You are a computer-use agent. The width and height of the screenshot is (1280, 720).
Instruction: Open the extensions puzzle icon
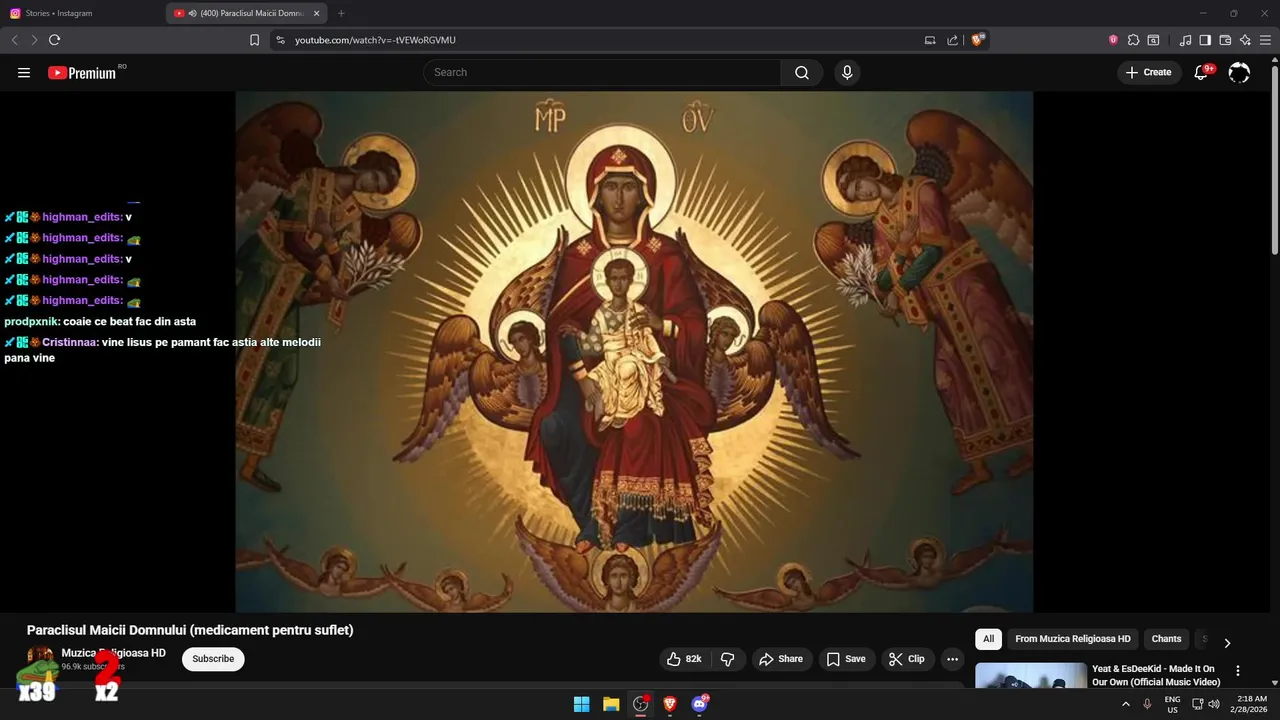click(x=1133, y=40)
